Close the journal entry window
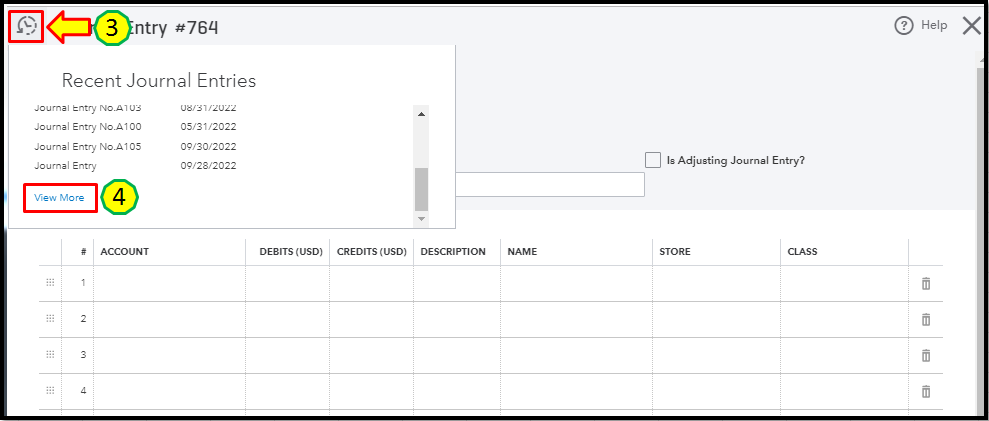Screen dimensions: 989x421 pos(971,26)
